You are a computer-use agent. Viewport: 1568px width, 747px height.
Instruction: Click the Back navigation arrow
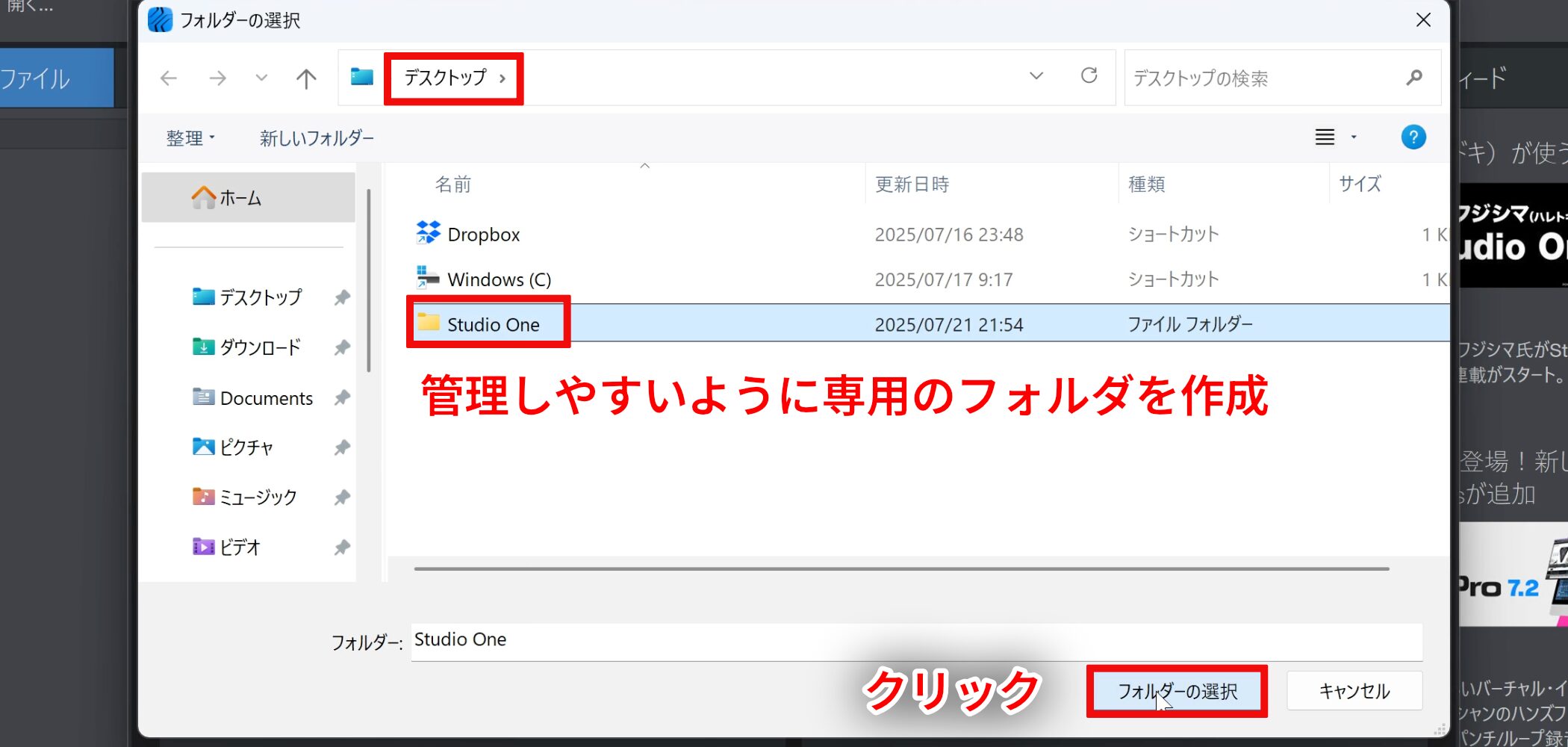coord(169,78)
